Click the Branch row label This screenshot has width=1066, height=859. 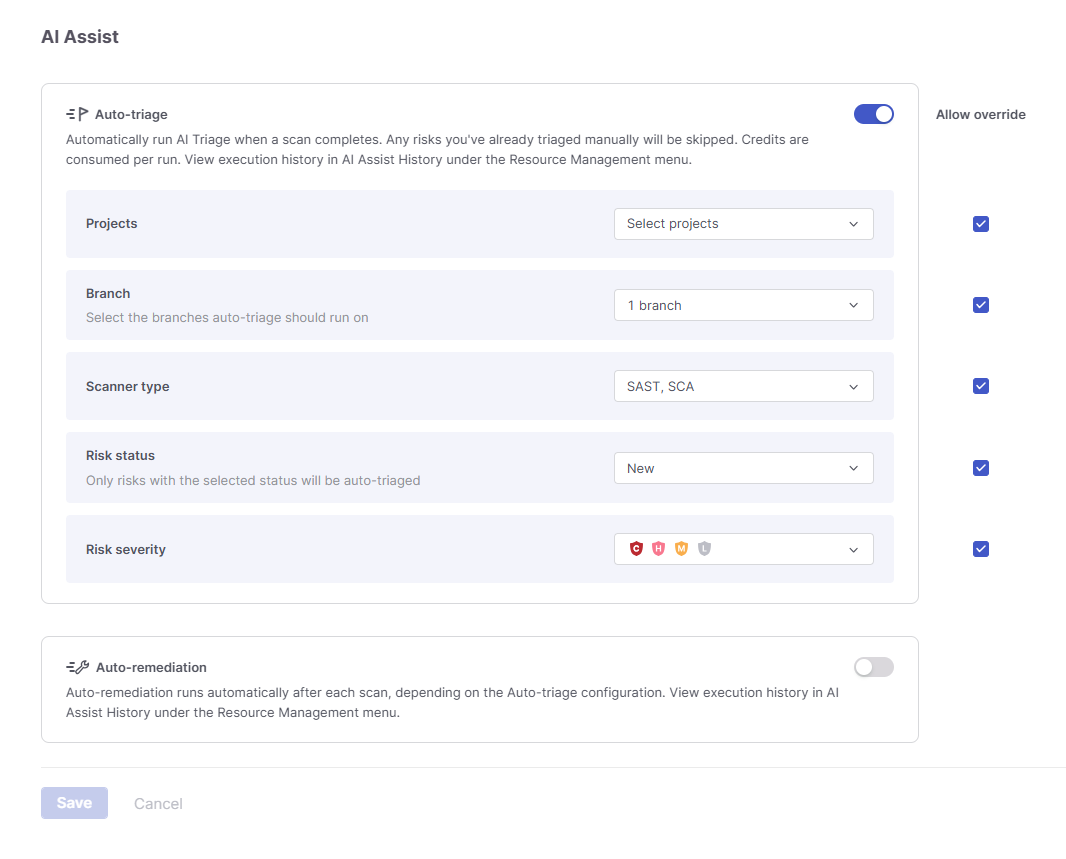point(108,294)
